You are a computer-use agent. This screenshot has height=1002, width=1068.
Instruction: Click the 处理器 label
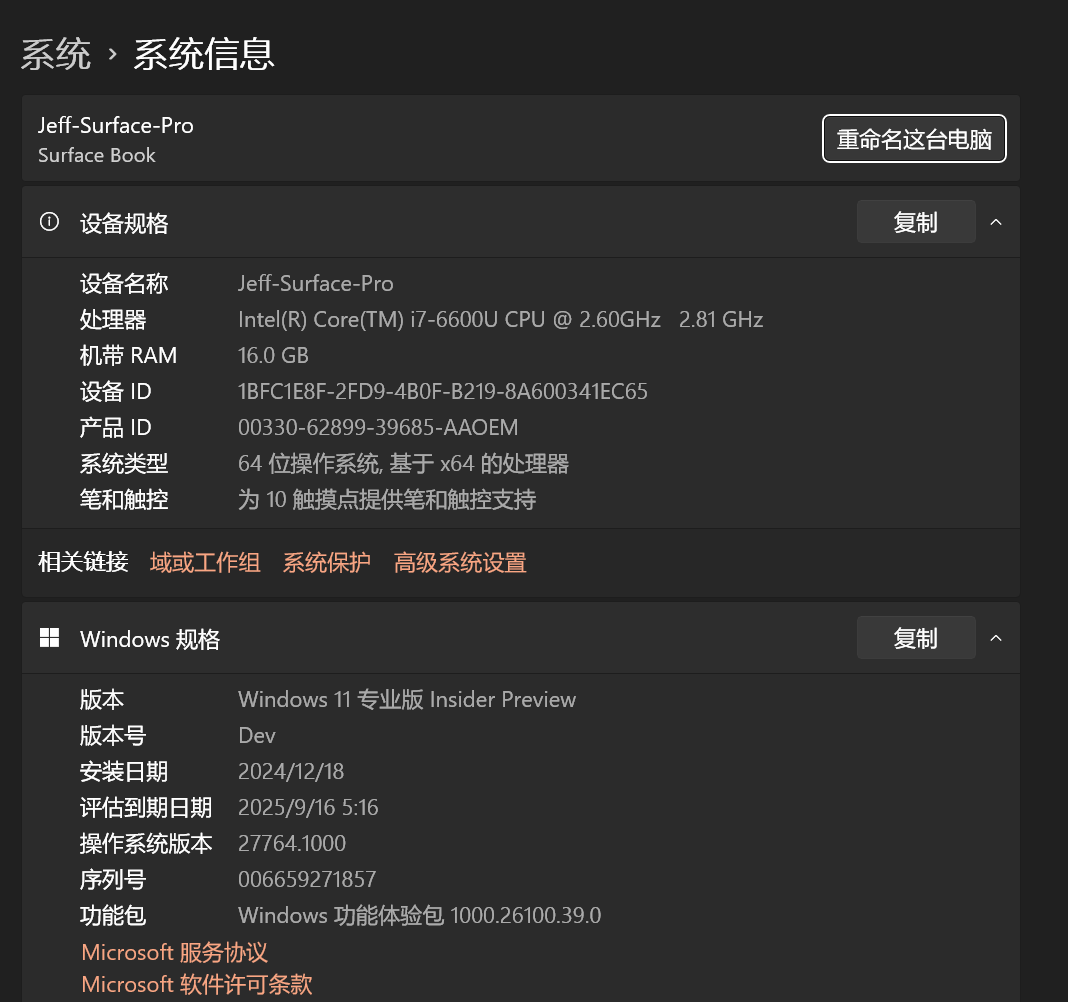click(x=113, y=319)
